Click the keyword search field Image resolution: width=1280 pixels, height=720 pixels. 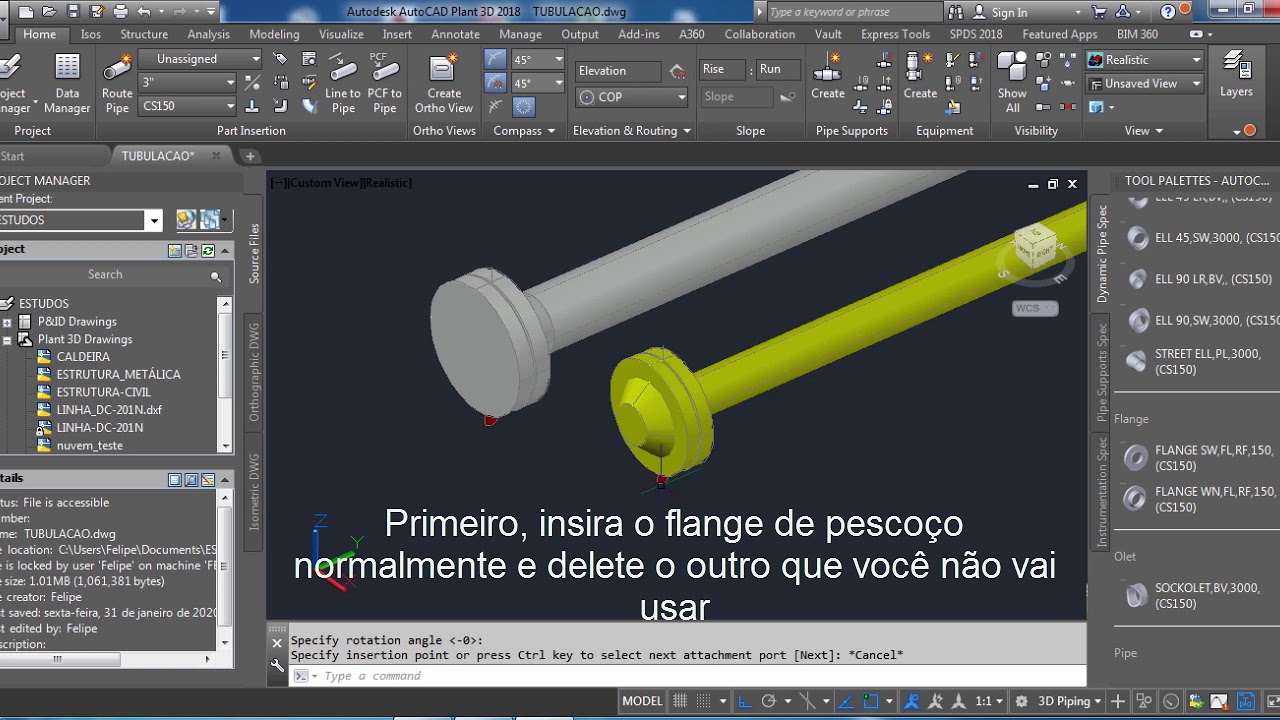853,12
